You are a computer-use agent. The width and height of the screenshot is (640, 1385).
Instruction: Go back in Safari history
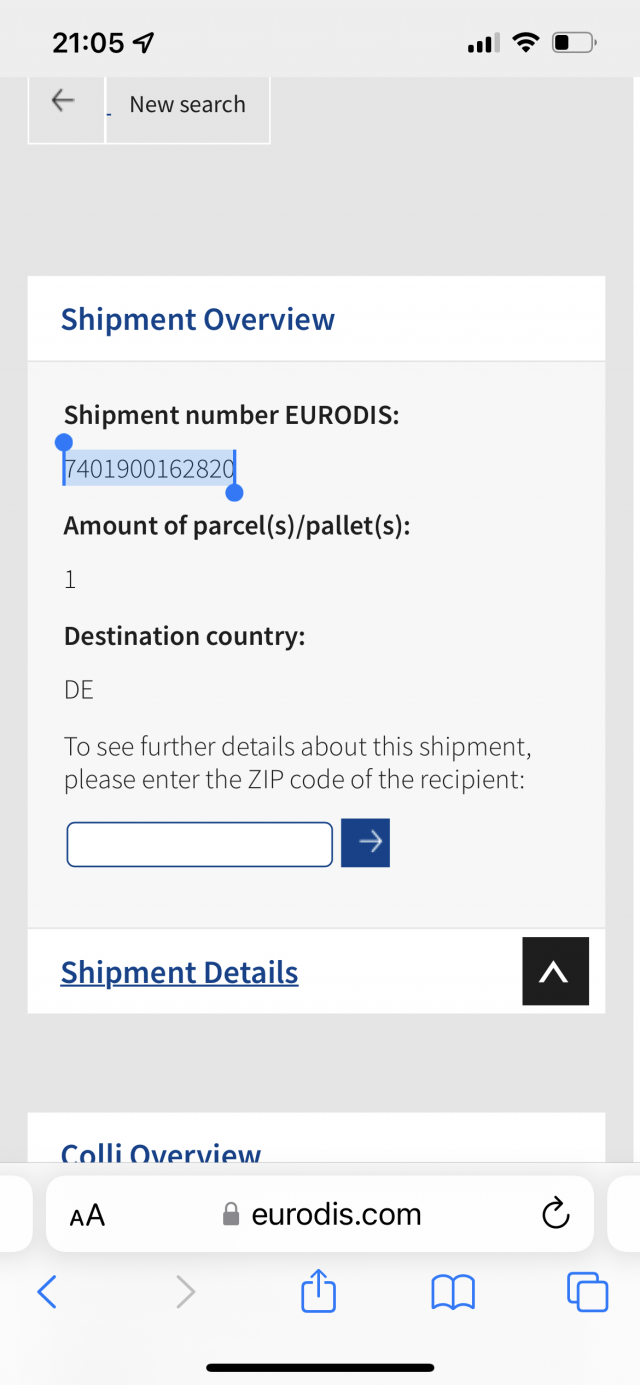[x=47, y=1293]
